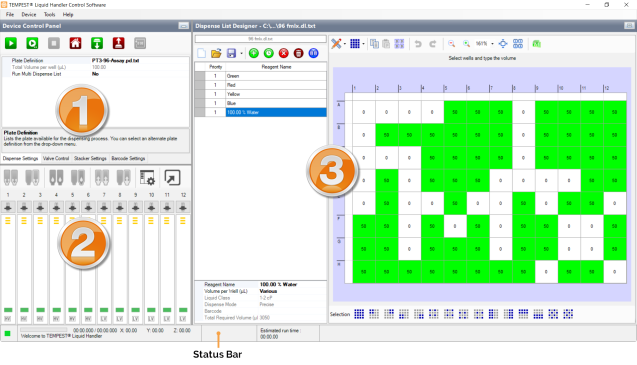Select the Yellow reagent row
The width and height of the screenshot is (637, 365).
pos(260,94)
